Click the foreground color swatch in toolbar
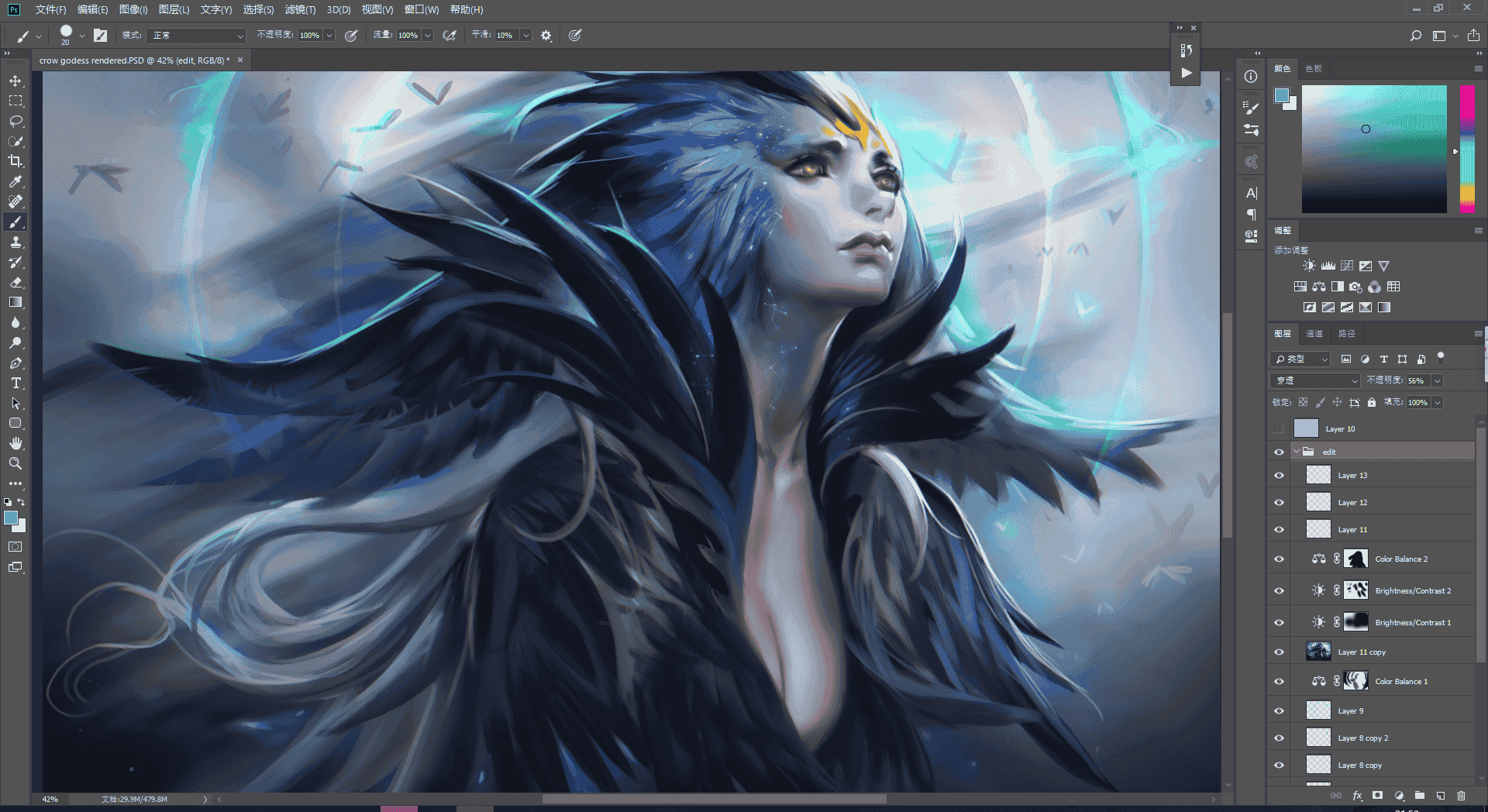Image resolution: width=1488 pixels, height=812 pixels. coord(11,518)
